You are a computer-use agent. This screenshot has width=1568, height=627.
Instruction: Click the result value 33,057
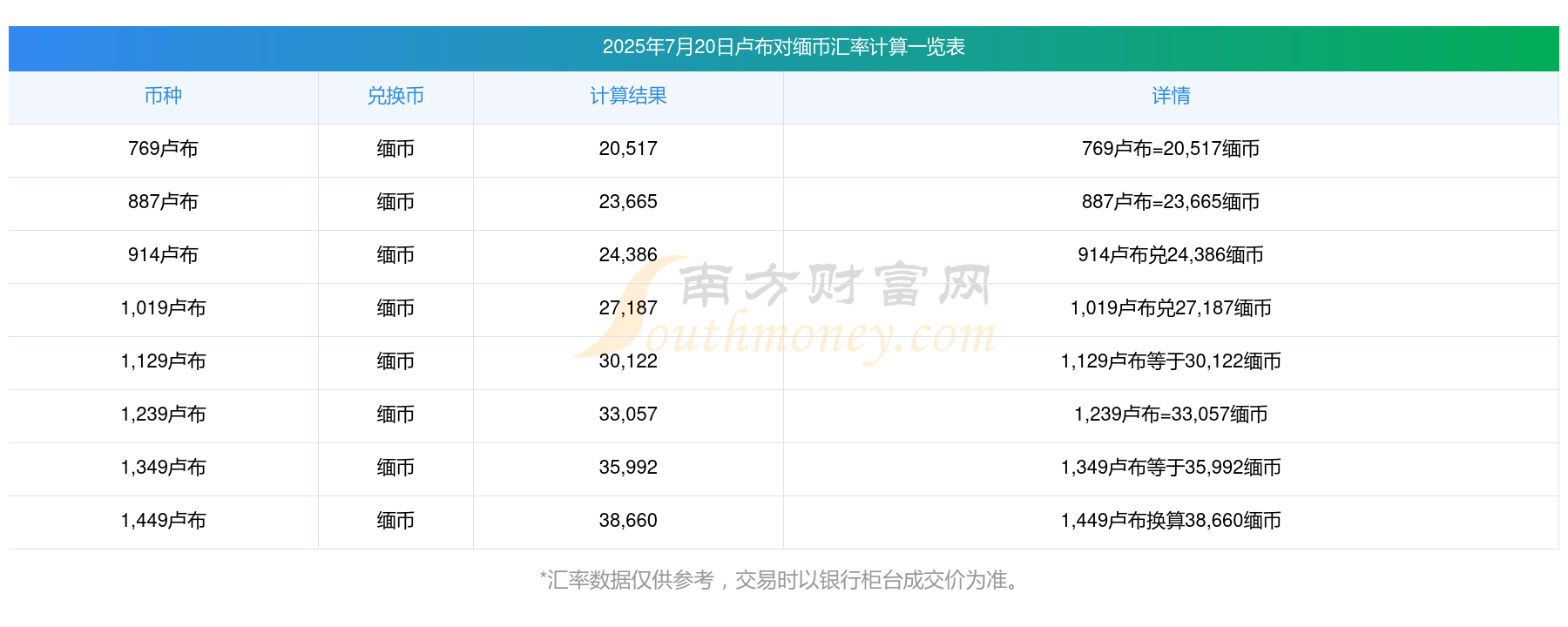(x=628, y=415)
